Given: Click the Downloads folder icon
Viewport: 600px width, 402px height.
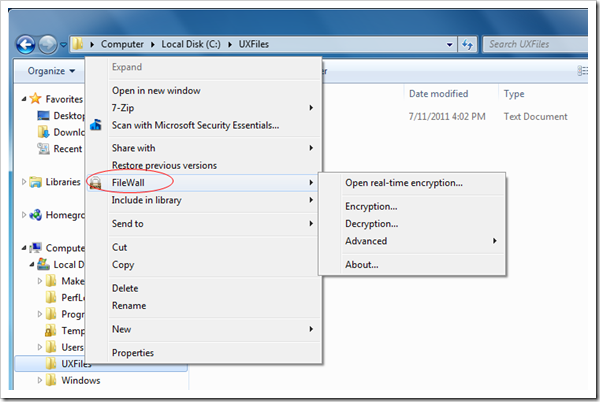Looking at the screenshot, I should [x=44, y=132].
